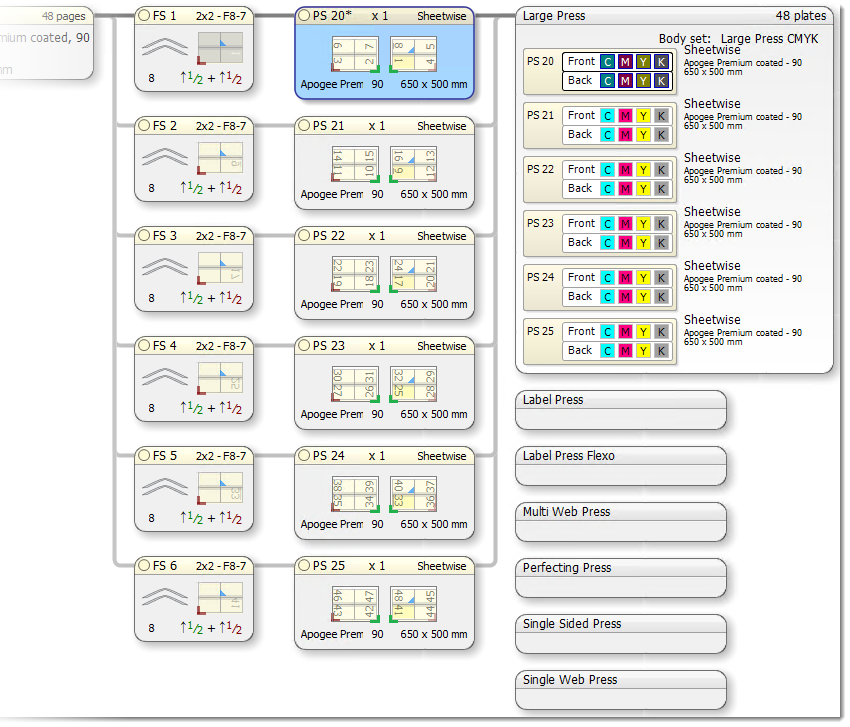The image size is (850, 727).
Task: Click PS 23 Back cyan plate swatch
Action: coord(608,243)
